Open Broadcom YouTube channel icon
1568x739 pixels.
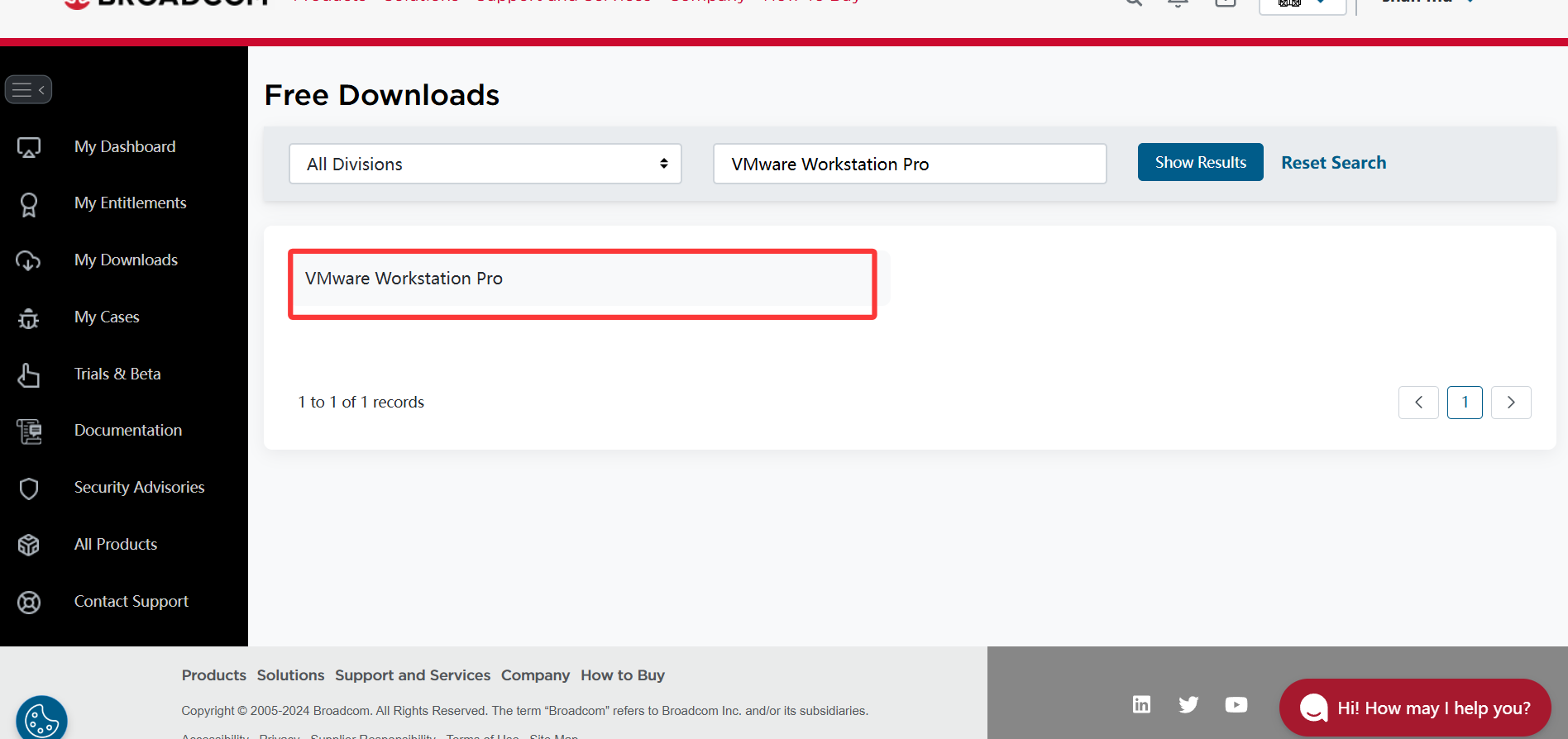click(x=1236, y=704)
